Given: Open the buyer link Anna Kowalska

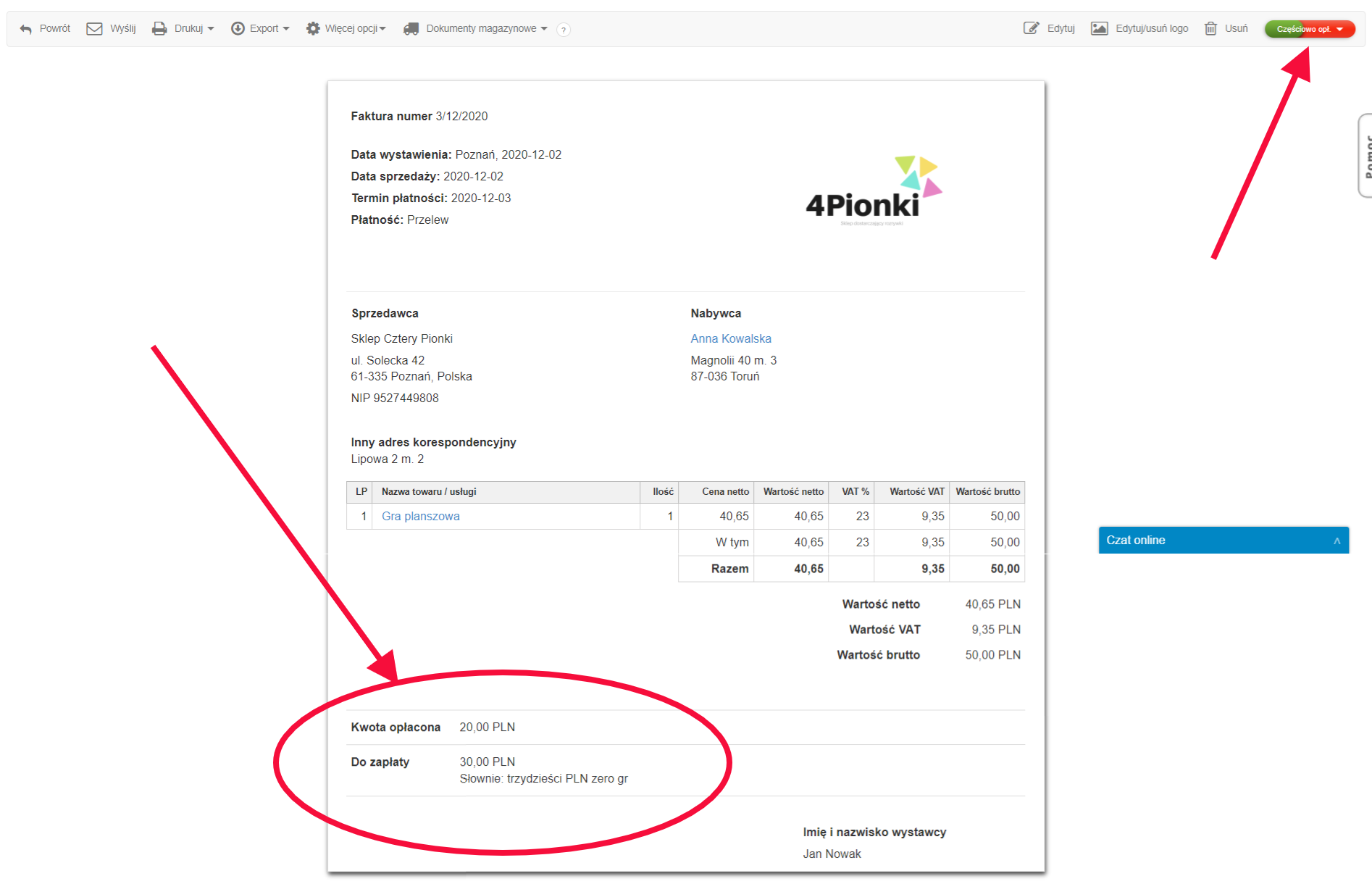Looking at the screenshot, I should click(x=730, y=338).
